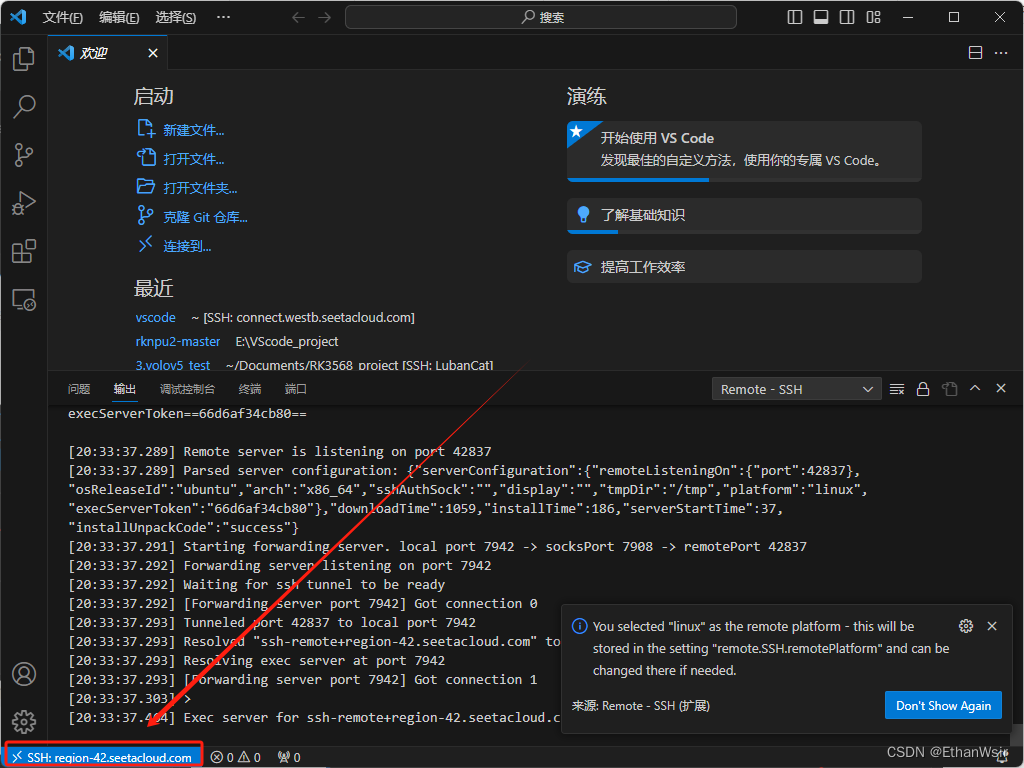
Task: Open errors and warnings status item
Action: click(236, 758)
